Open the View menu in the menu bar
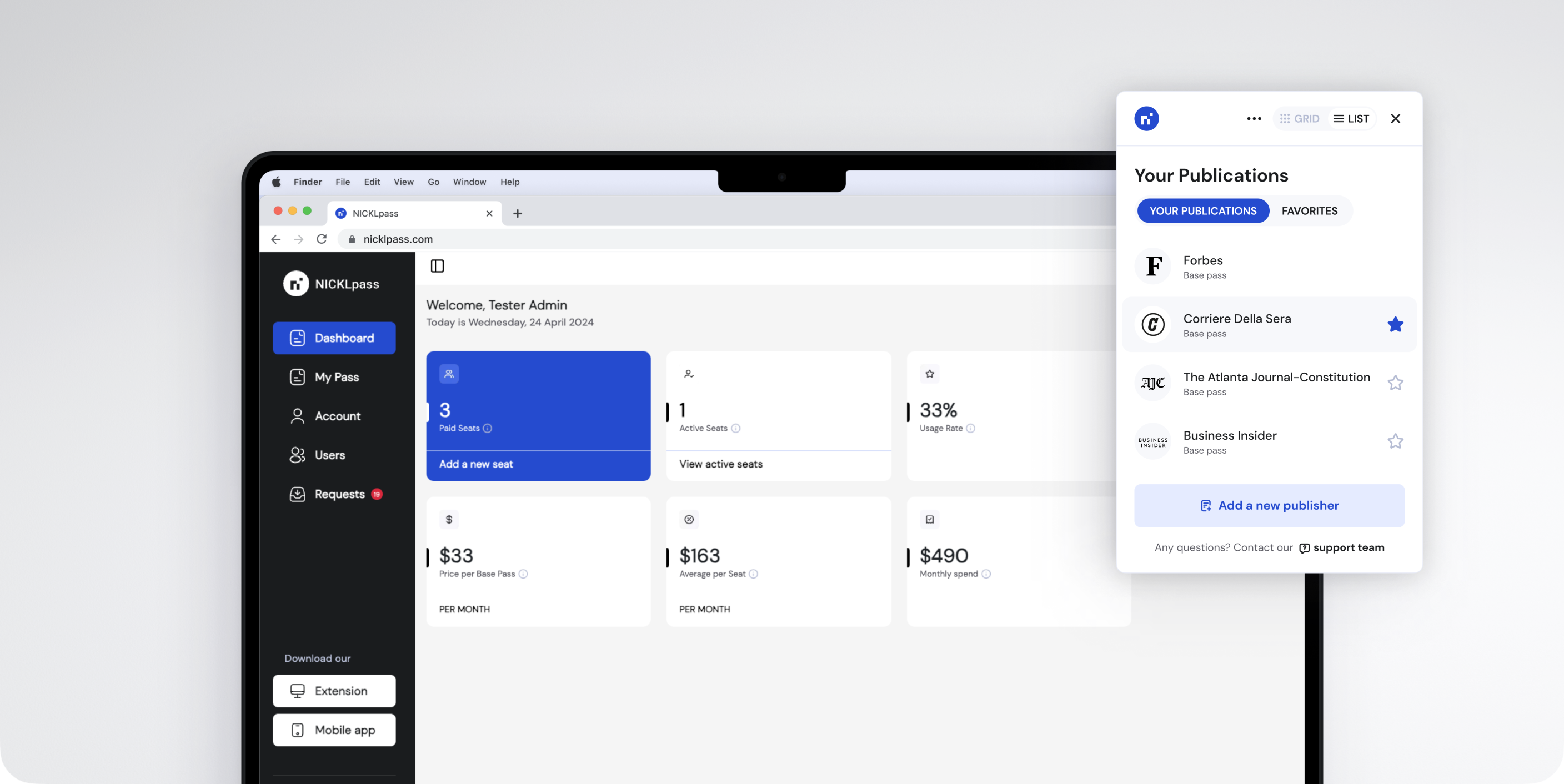Screen dimensions: 1564x784 click(x=403, y=182)
